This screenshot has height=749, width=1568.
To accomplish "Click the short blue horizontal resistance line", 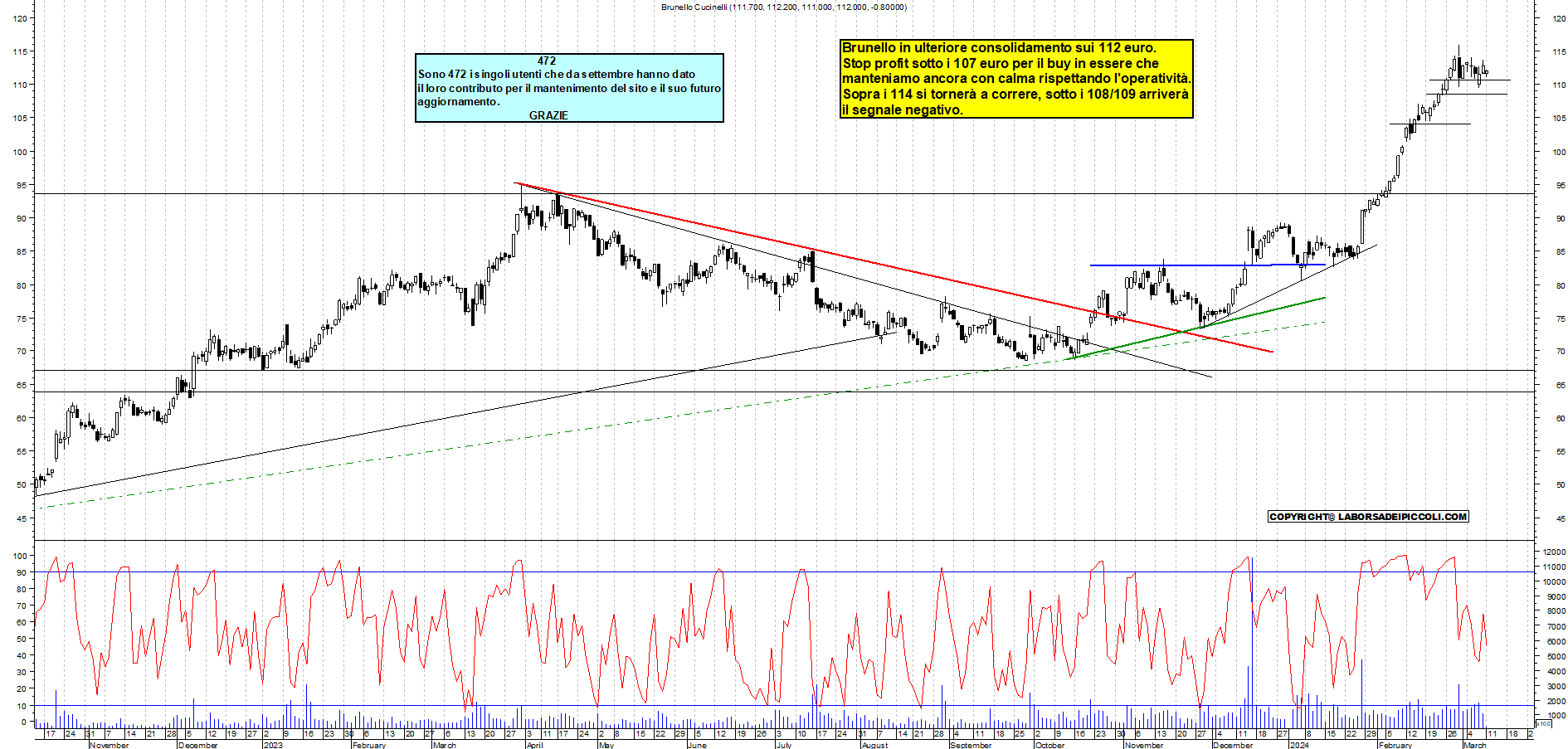I will click(1207, 265).
